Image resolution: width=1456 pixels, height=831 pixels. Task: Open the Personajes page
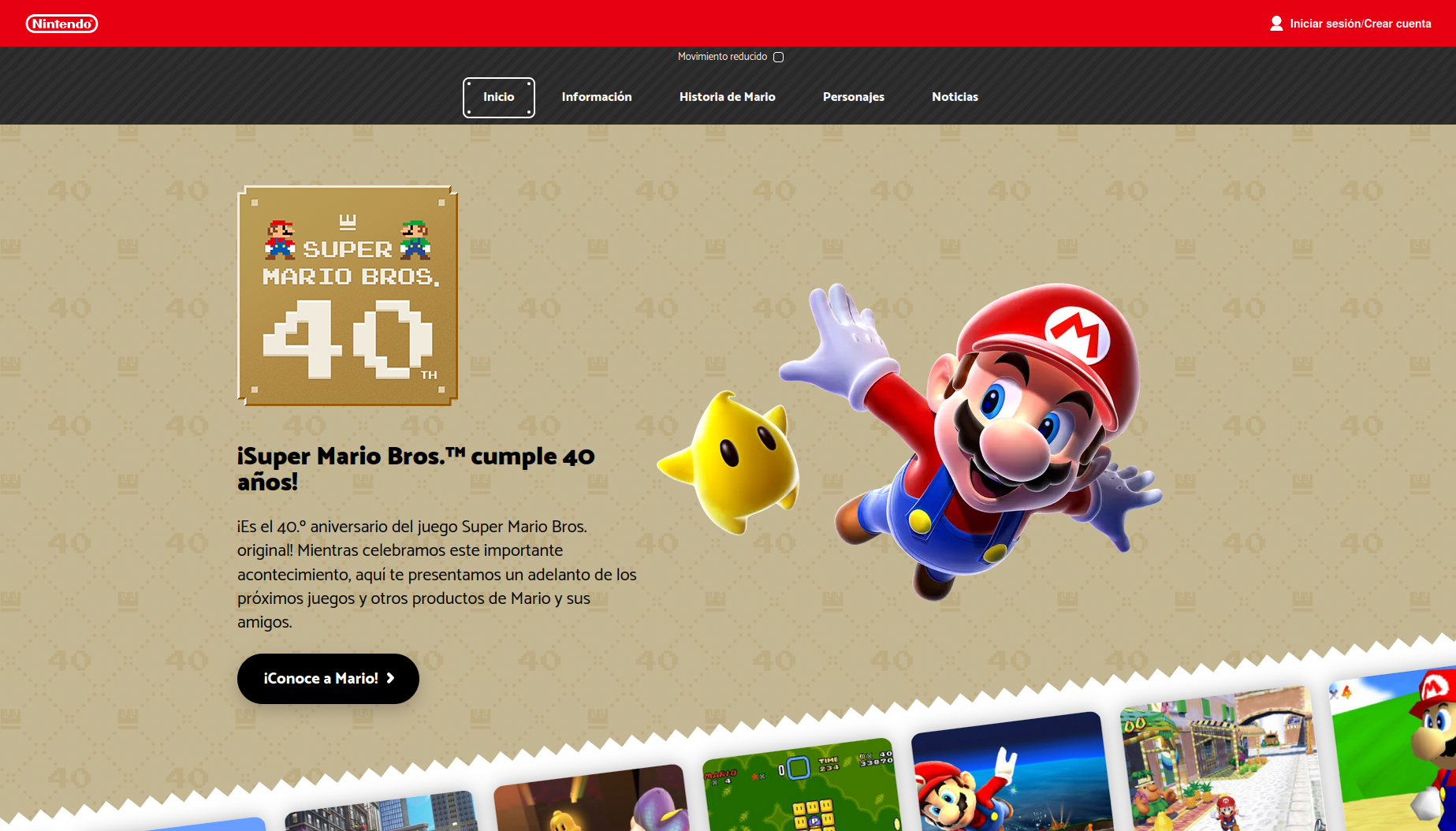tap(853, 97)
